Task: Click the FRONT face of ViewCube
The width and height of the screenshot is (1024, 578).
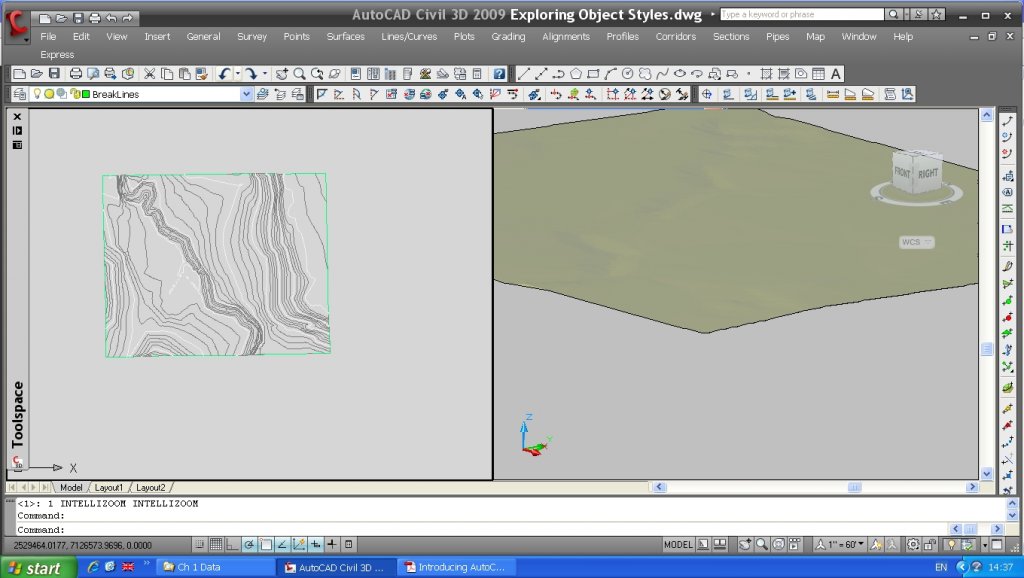Action: pyautogui.click(x=903, y=173)
